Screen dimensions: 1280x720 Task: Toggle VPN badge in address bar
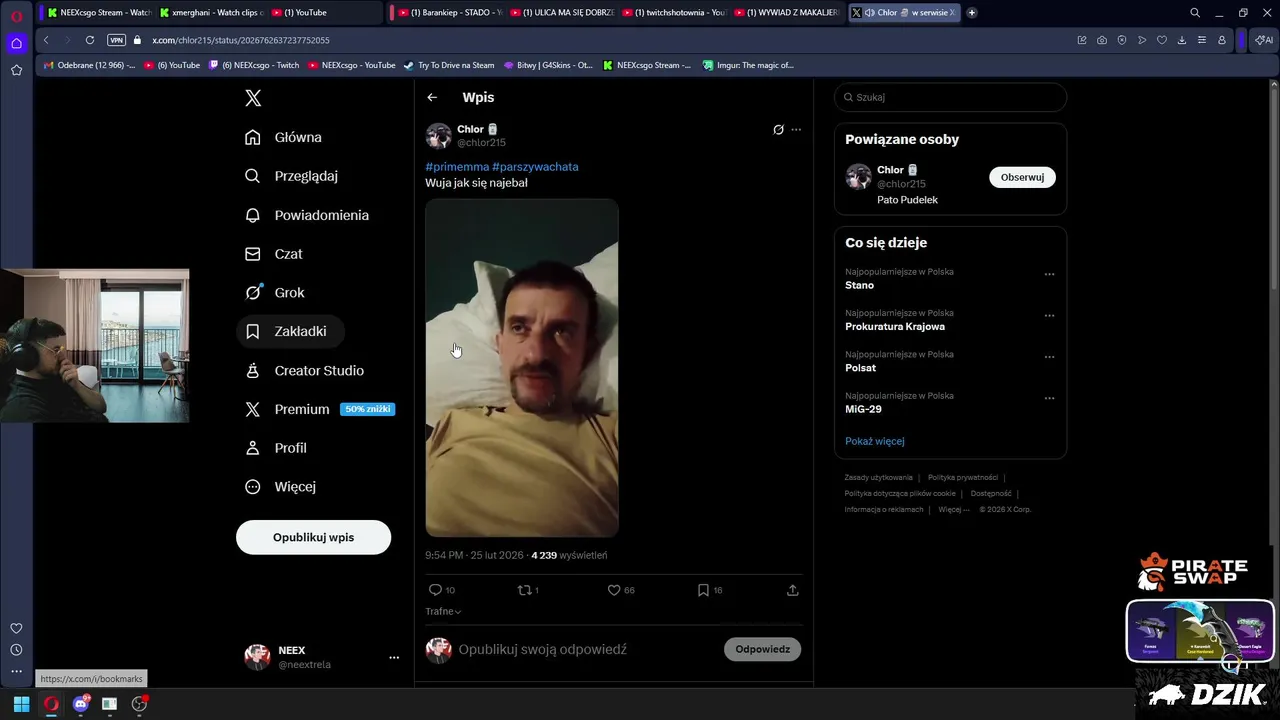[116, 40]
